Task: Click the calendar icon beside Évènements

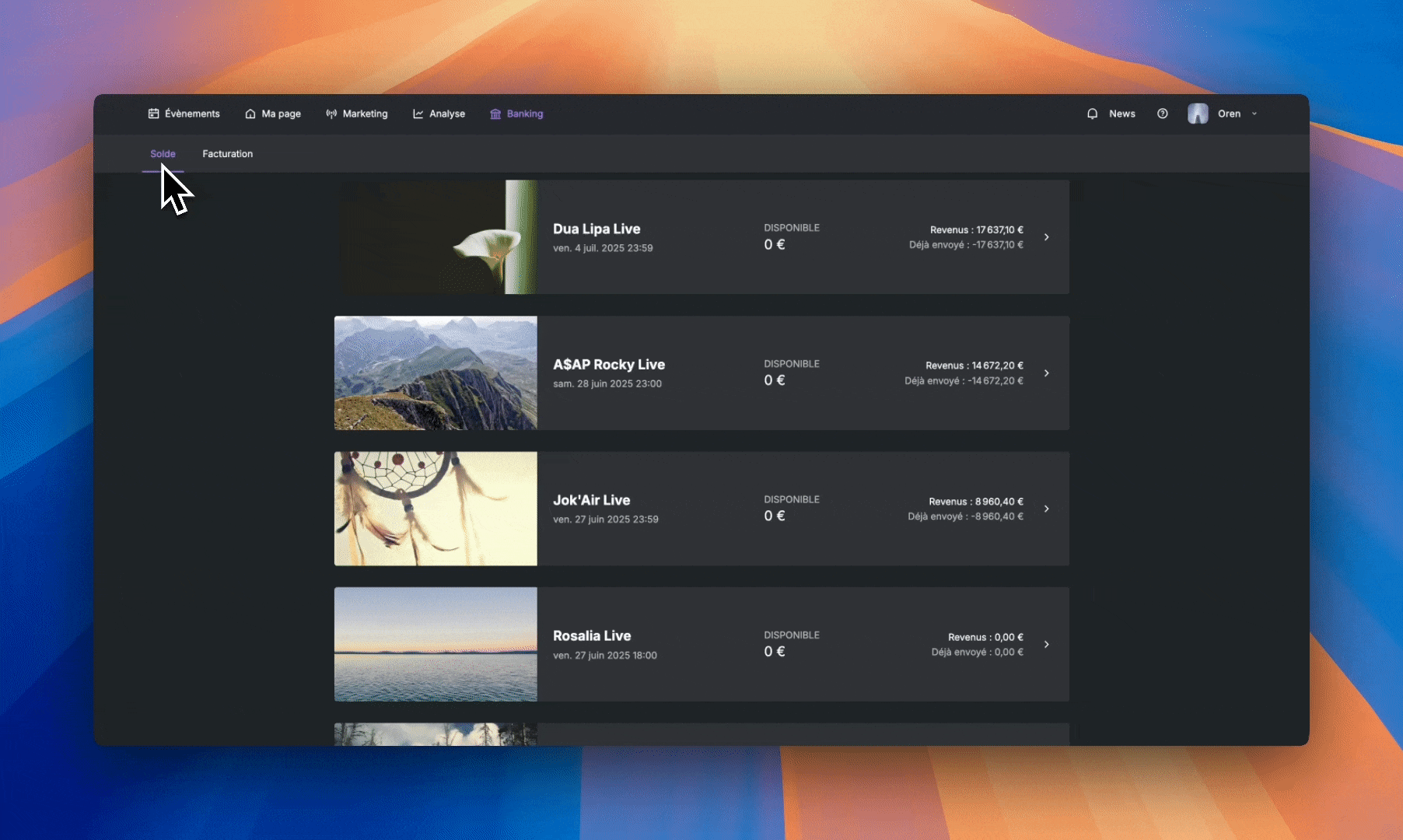Action: pyautogui.click(x=153, y=114)
